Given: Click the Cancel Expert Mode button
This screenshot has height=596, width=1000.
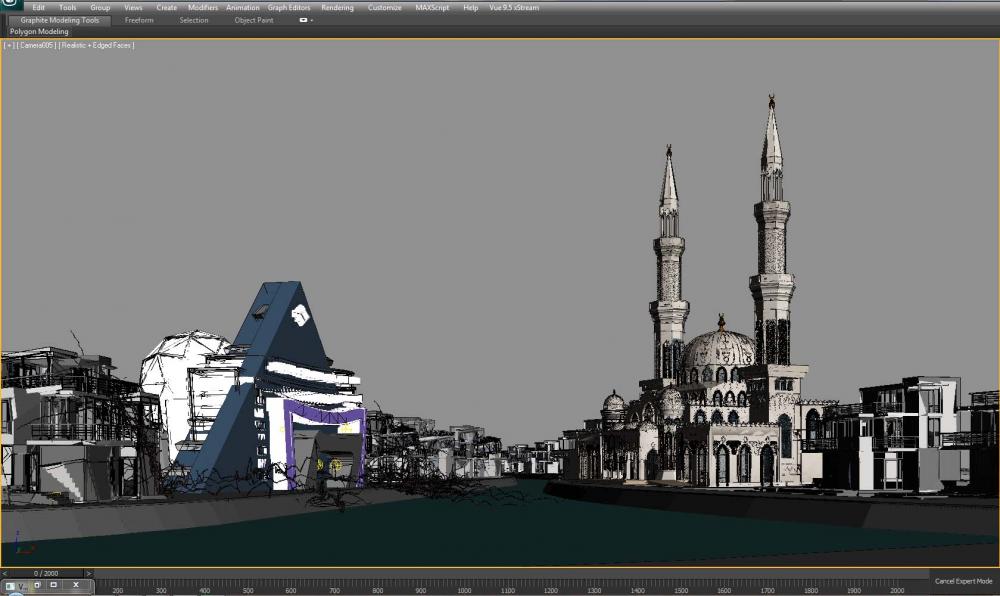Looking at the screenshot, I should point(963,581).
